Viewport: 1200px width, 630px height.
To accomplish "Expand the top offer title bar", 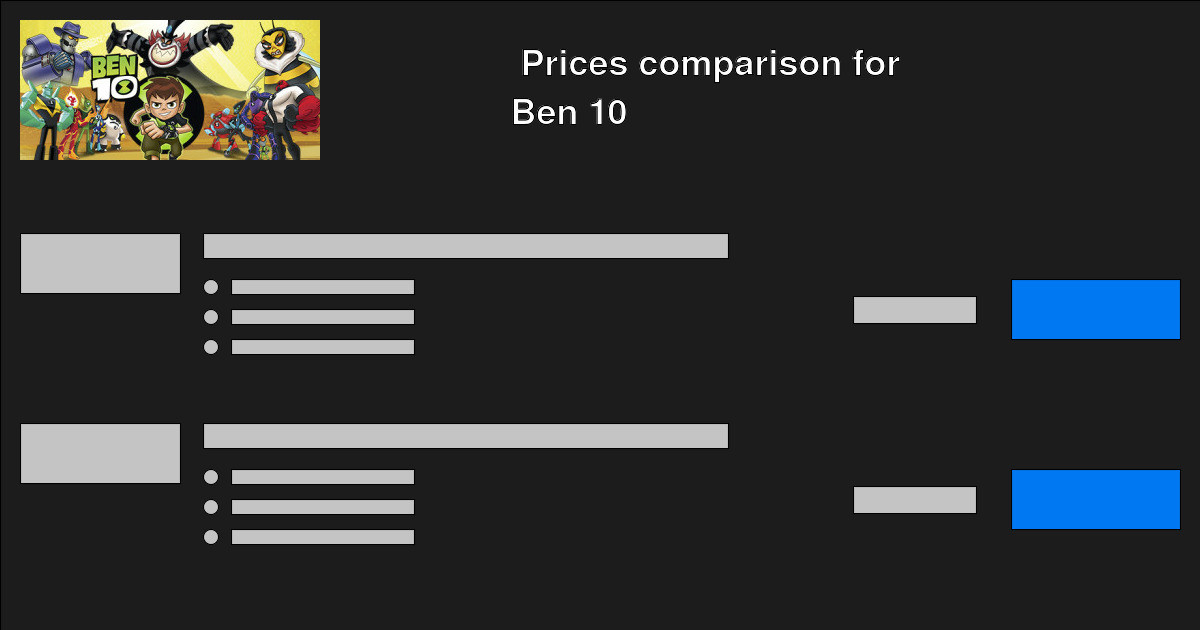I will (x=466, y=245).
